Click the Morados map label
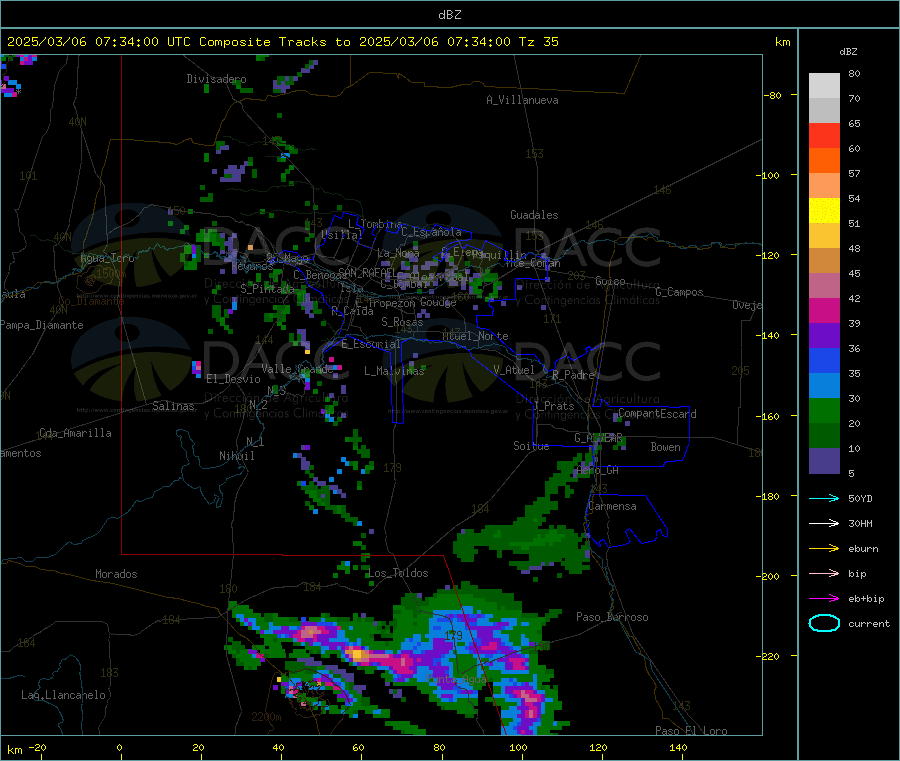Screen dimensions: 900x761 point(117,574)
